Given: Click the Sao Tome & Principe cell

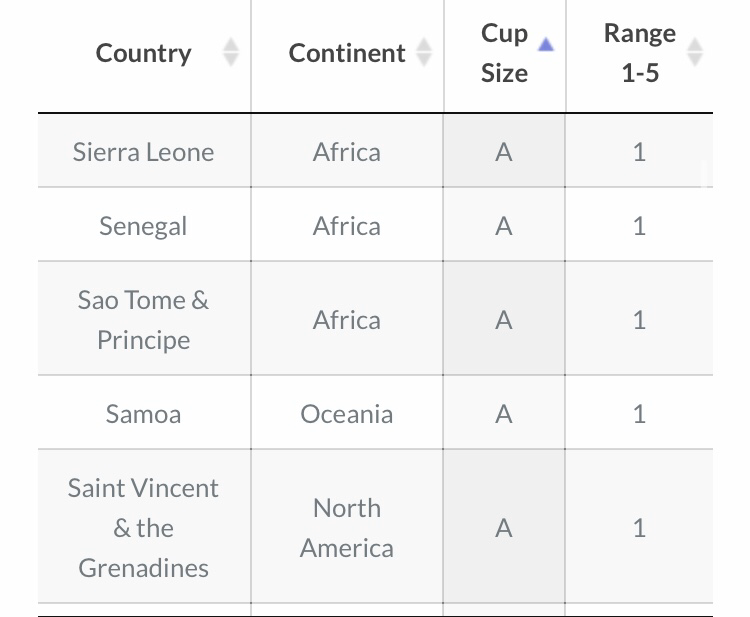Looking at the screenshot, I should pyautogui.click(x=143, y=320).
